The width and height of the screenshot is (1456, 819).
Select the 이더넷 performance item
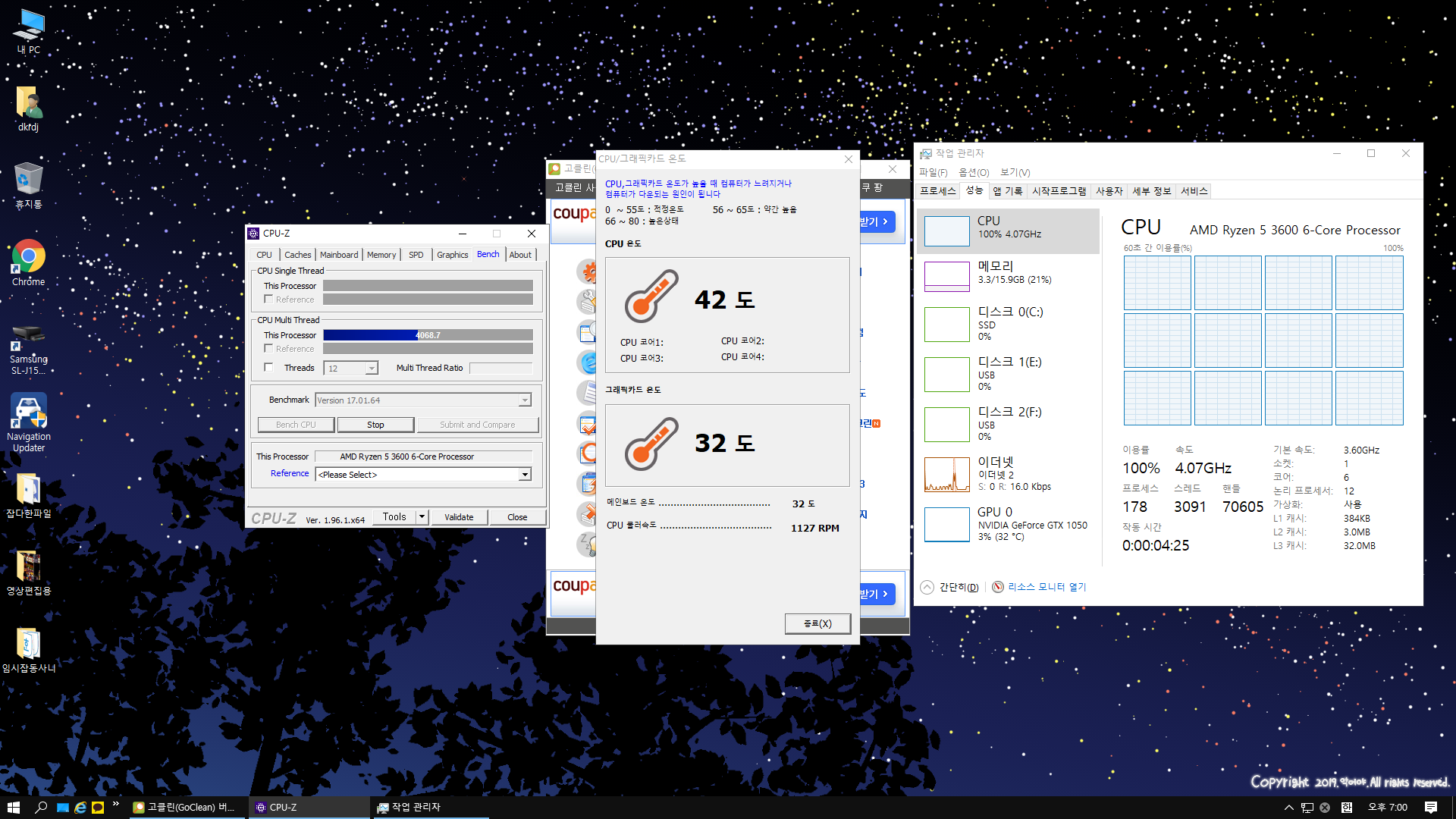(x=1009, y=474)
